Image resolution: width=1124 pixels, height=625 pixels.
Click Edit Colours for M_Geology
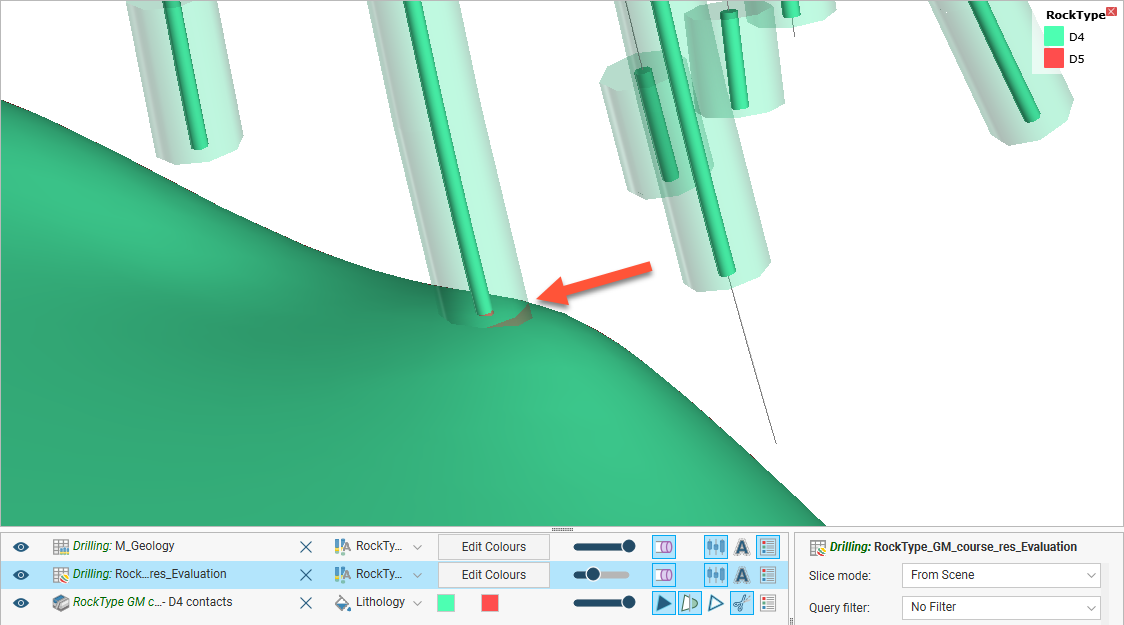point(493,547)
